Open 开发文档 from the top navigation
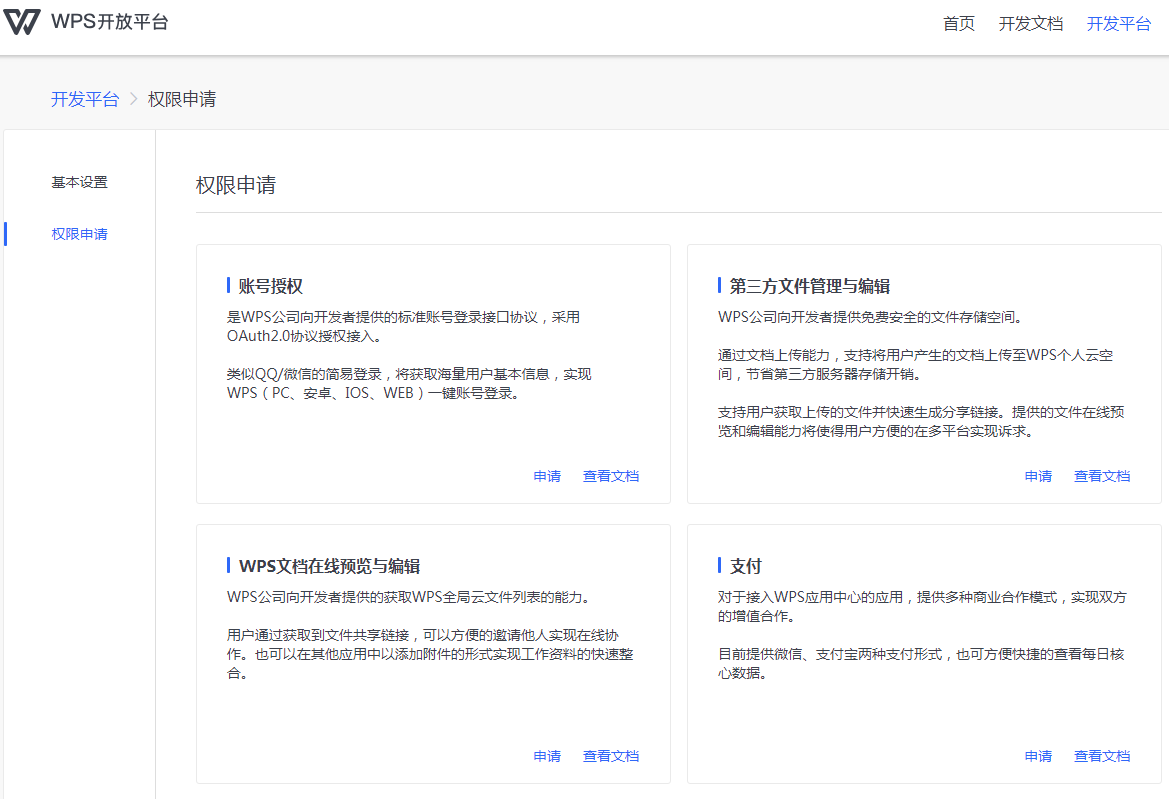 tap(1030, 24)
